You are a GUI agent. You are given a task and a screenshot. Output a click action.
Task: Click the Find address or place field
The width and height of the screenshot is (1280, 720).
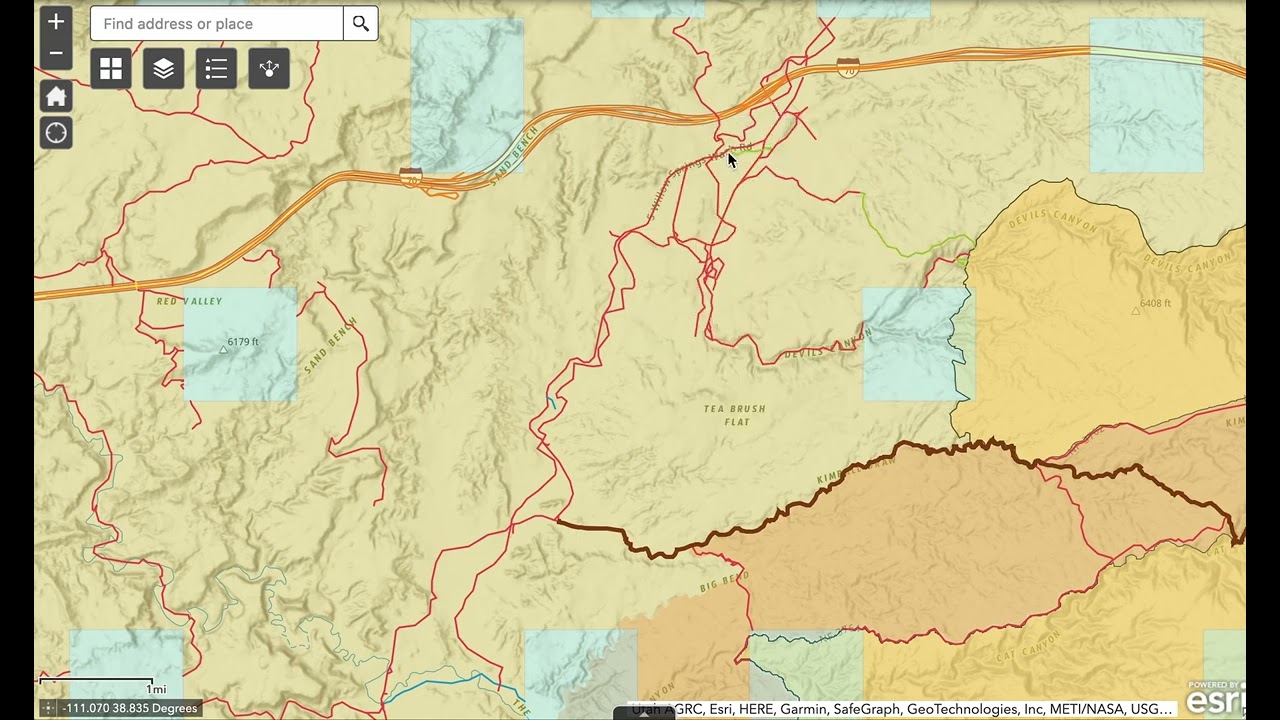[x=217, y=23]
